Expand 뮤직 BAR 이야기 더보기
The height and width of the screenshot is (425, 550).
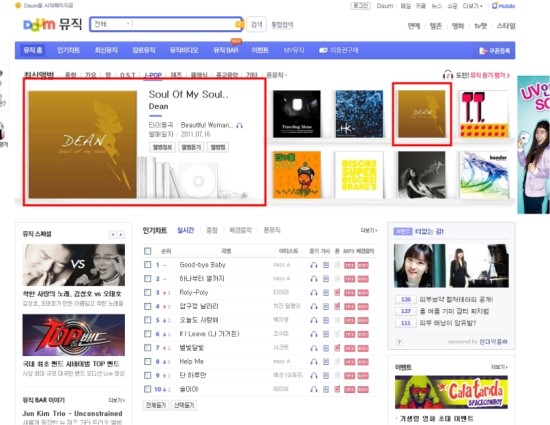click(116, 400)
